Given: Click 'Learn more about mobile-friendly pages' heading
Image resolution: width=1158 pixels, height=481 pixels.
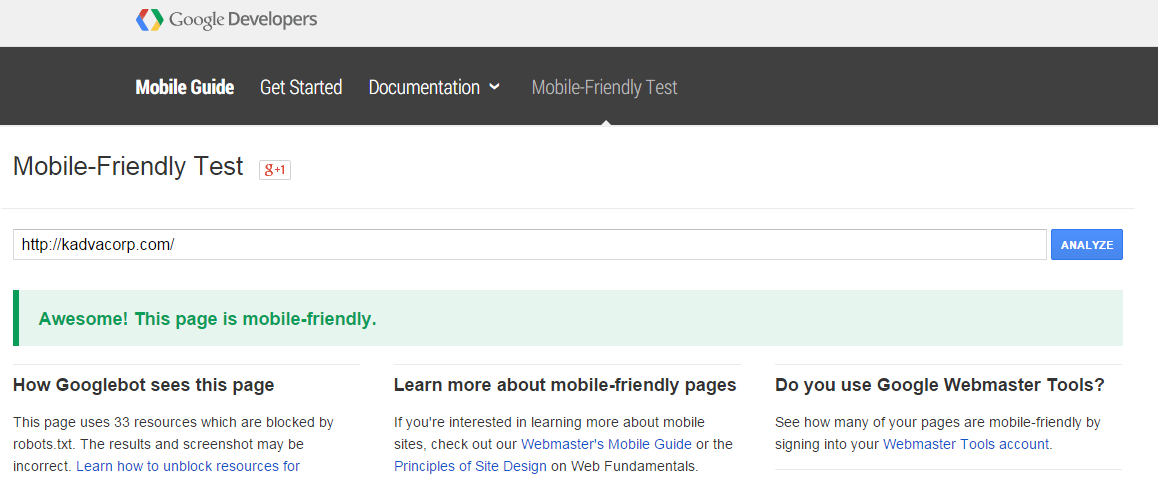Looking at the screenshot, I should coord(565,385).
